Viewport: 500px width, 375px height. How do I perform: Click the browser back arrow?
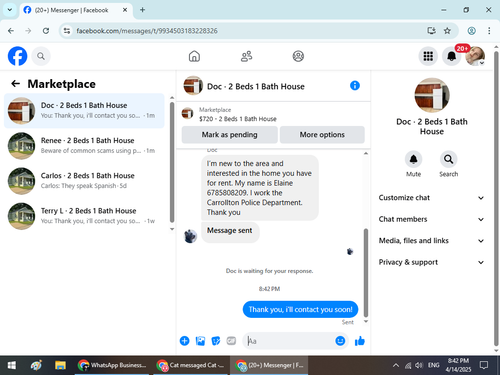point(11,31)
